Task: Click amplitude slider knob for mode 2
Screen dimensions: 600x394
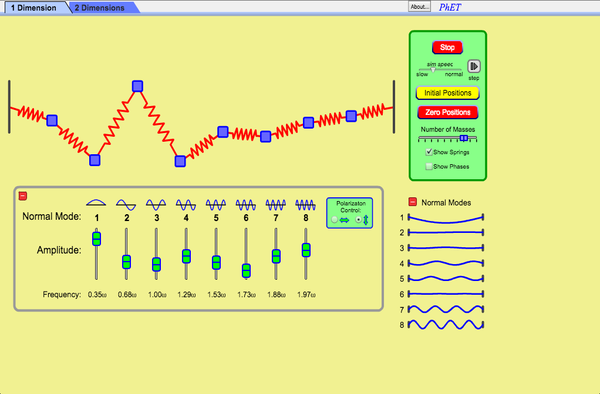Action: click(126, 262)
